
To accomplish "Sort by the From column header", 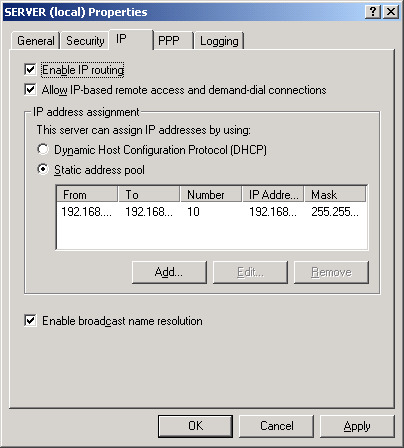I will pyautogui.click(x=87, y=194).
